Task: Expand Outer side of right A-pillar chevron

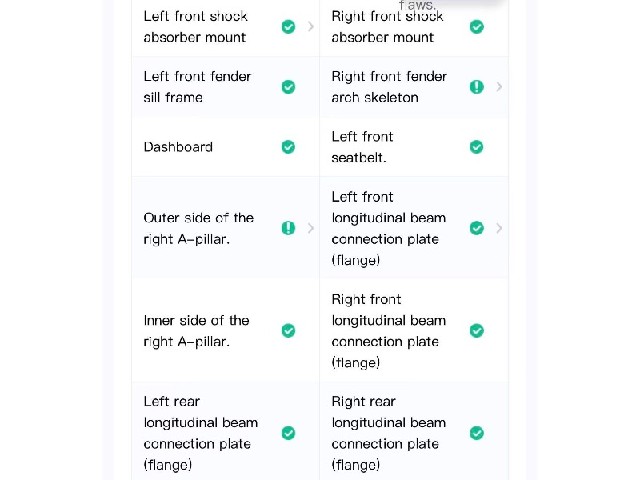Action: (x=311, y=228)
